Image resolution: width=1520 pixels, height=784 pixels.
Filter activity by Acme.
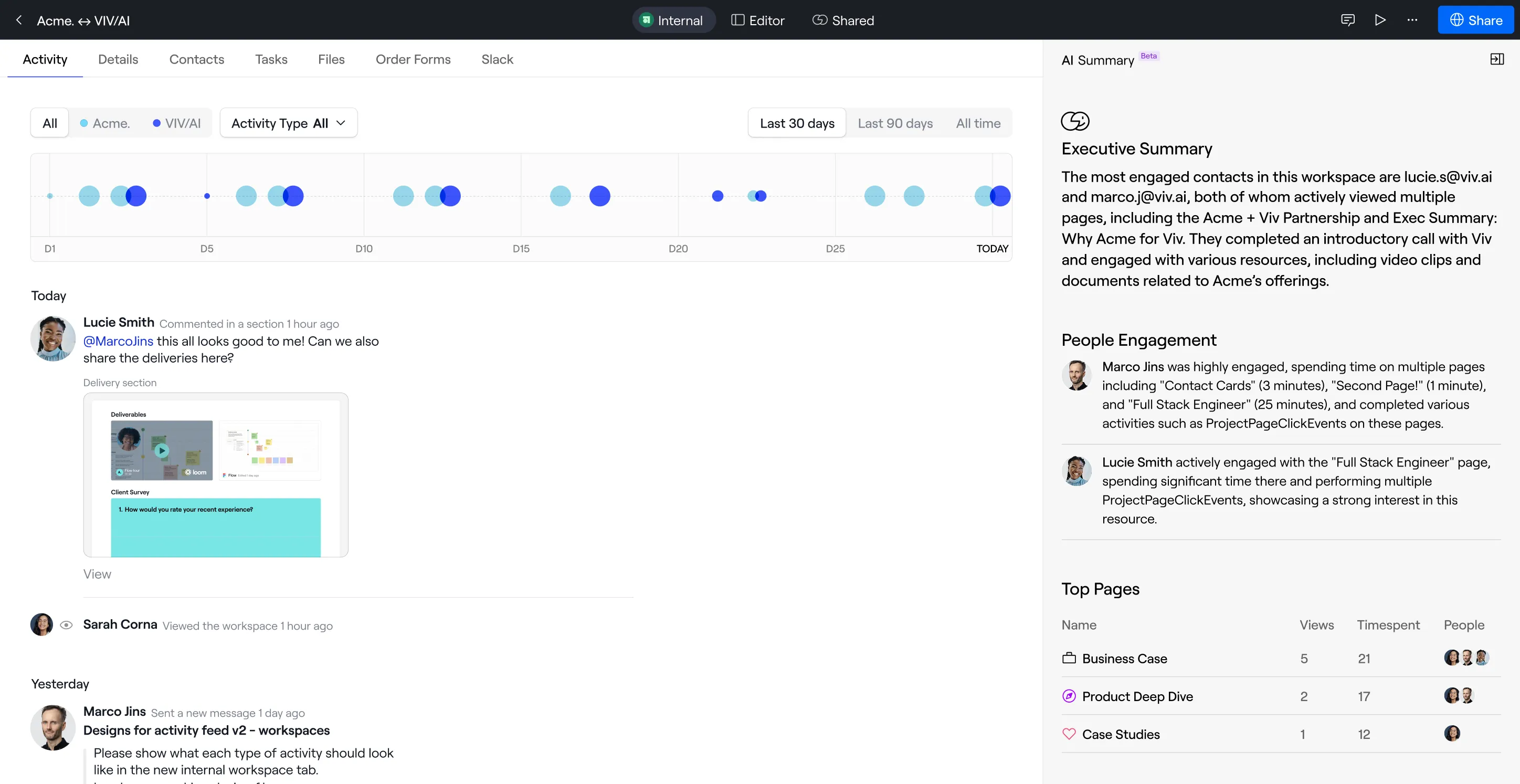[105, 123]
